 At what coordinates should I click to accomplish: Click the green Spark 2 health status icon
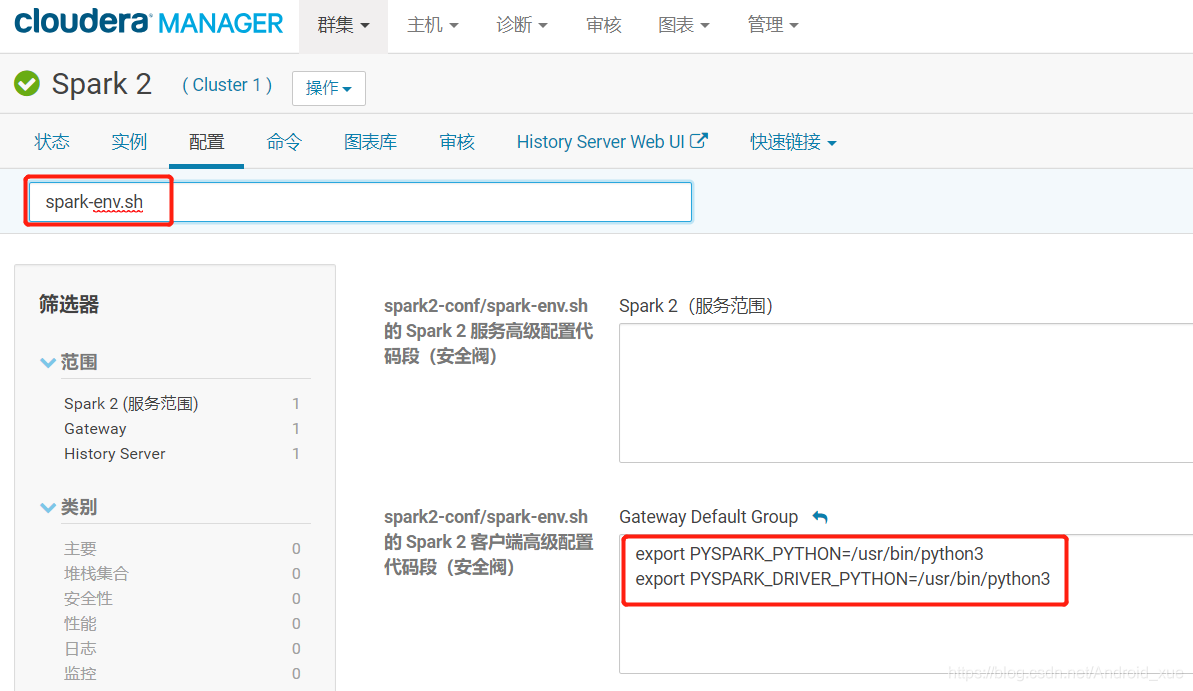tap(27, 84)
